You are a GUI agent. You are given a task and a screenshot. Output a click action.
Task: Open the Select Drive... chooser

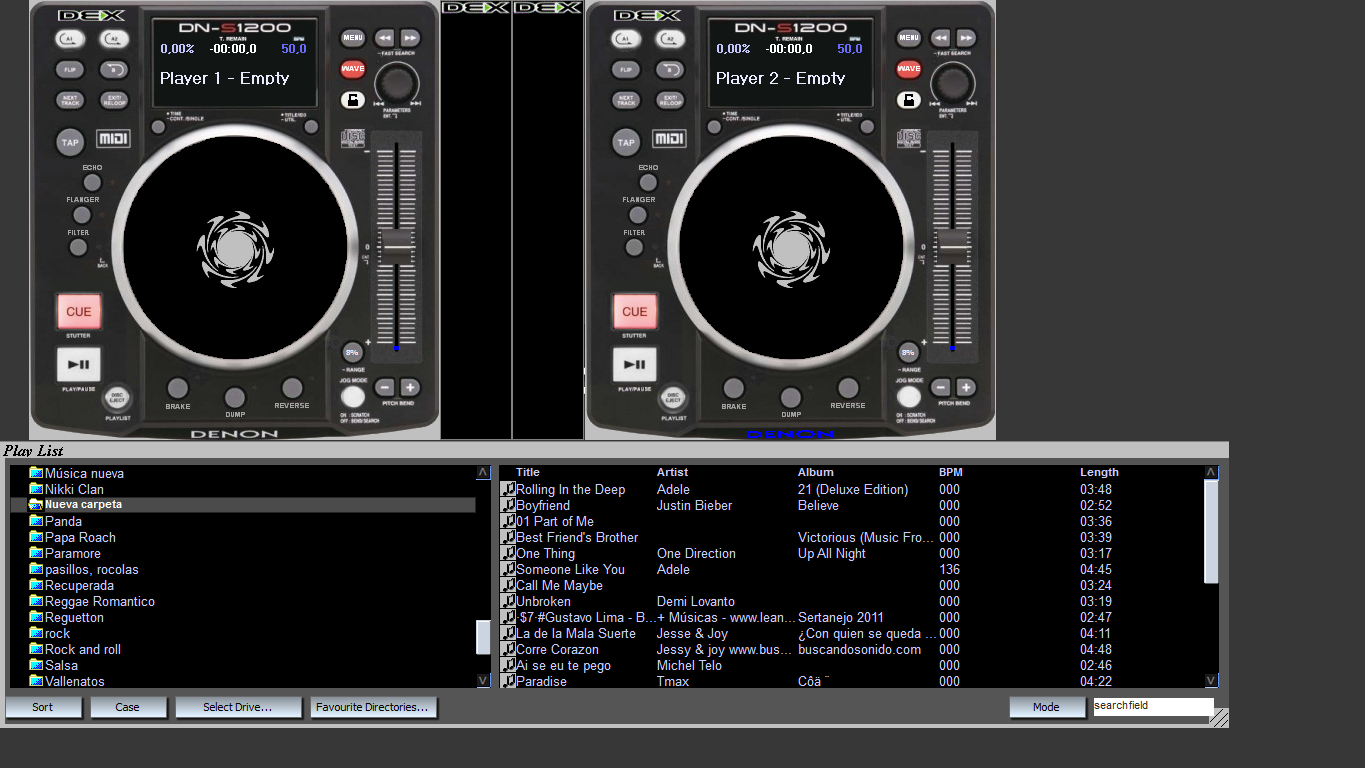[238, 707]
